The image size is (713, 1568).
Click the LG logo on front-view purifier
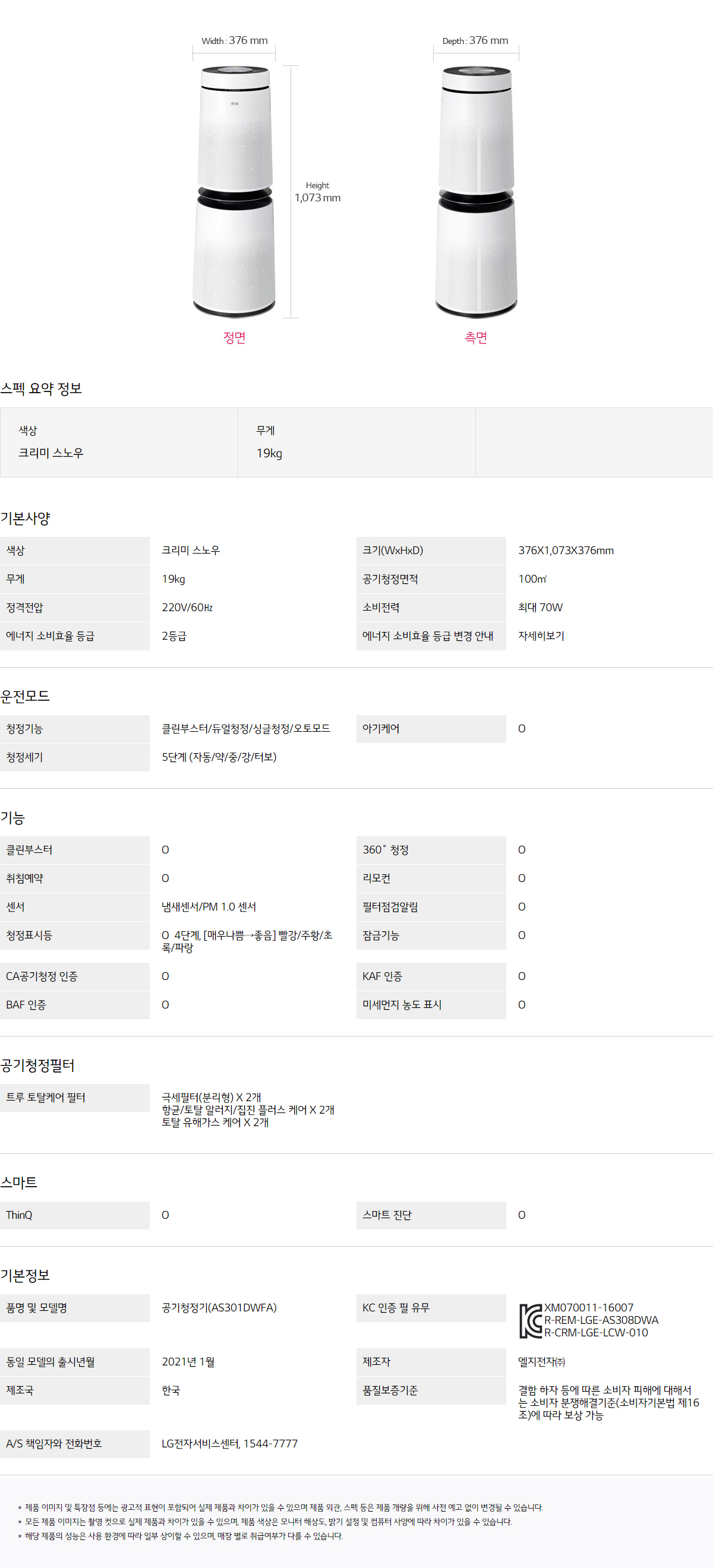click(x=235, y=103)
